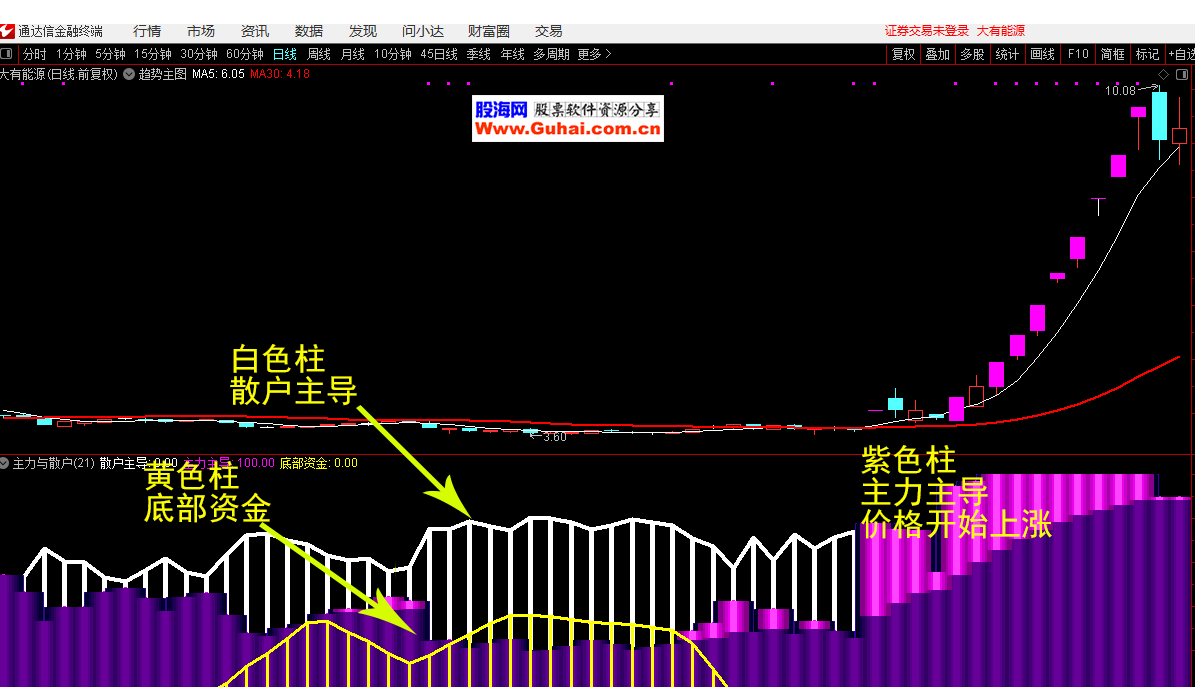
Task: Open F10 company information
Action: click(1077, 54)
